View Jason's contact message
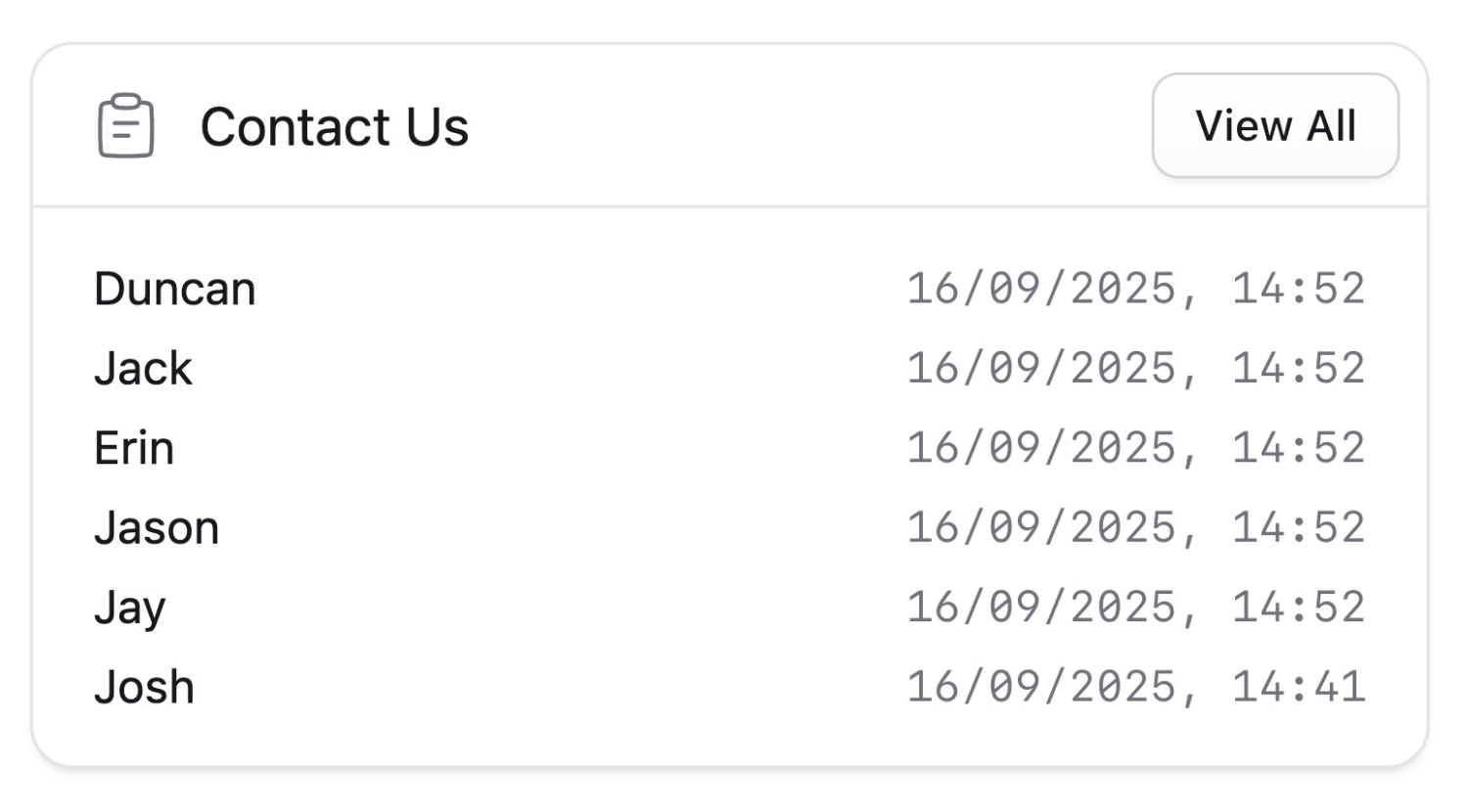The height and width of the screenshot is (812, 1468). (x=157, y=527)
